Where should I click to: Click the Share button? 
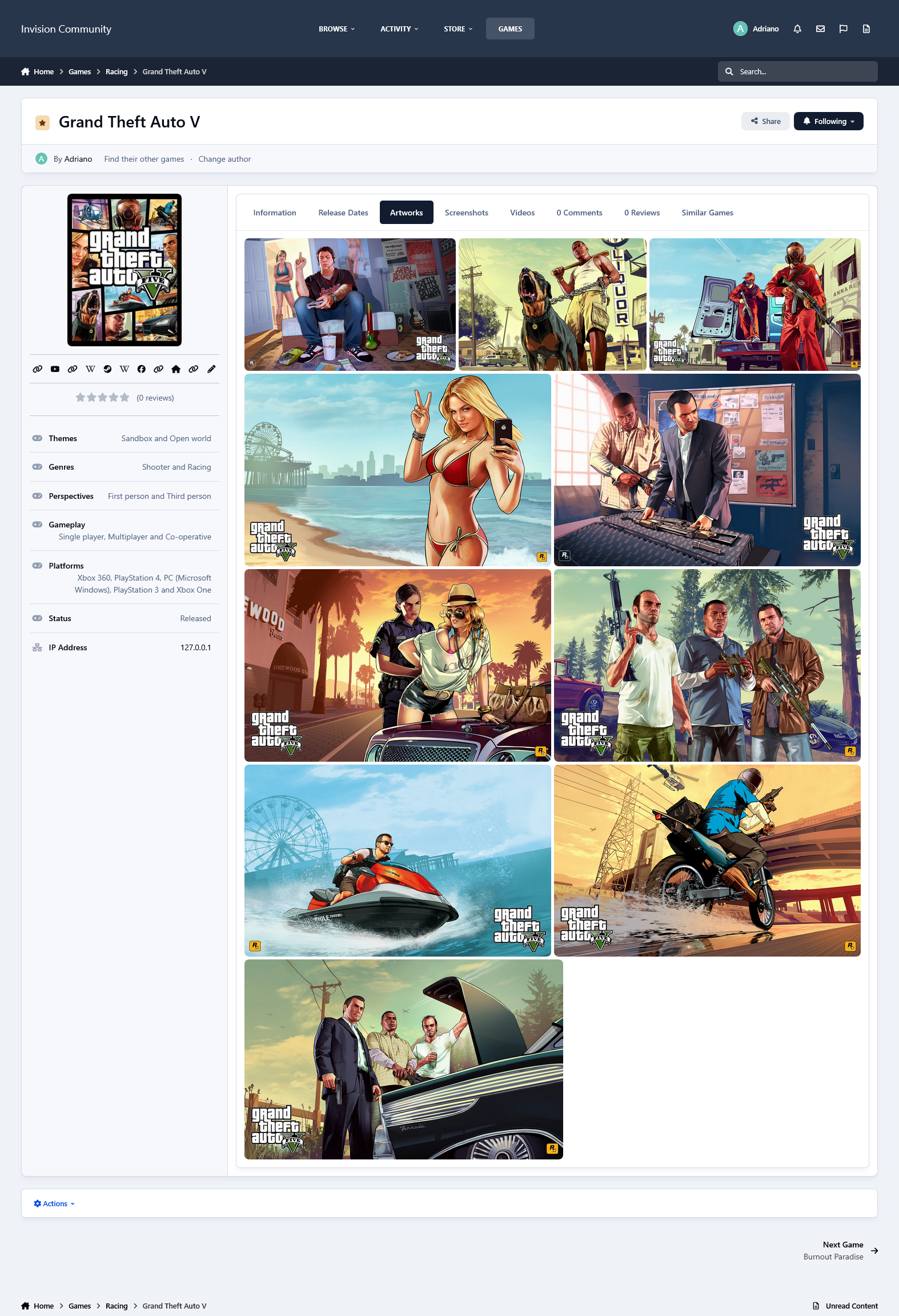(765, 121)
